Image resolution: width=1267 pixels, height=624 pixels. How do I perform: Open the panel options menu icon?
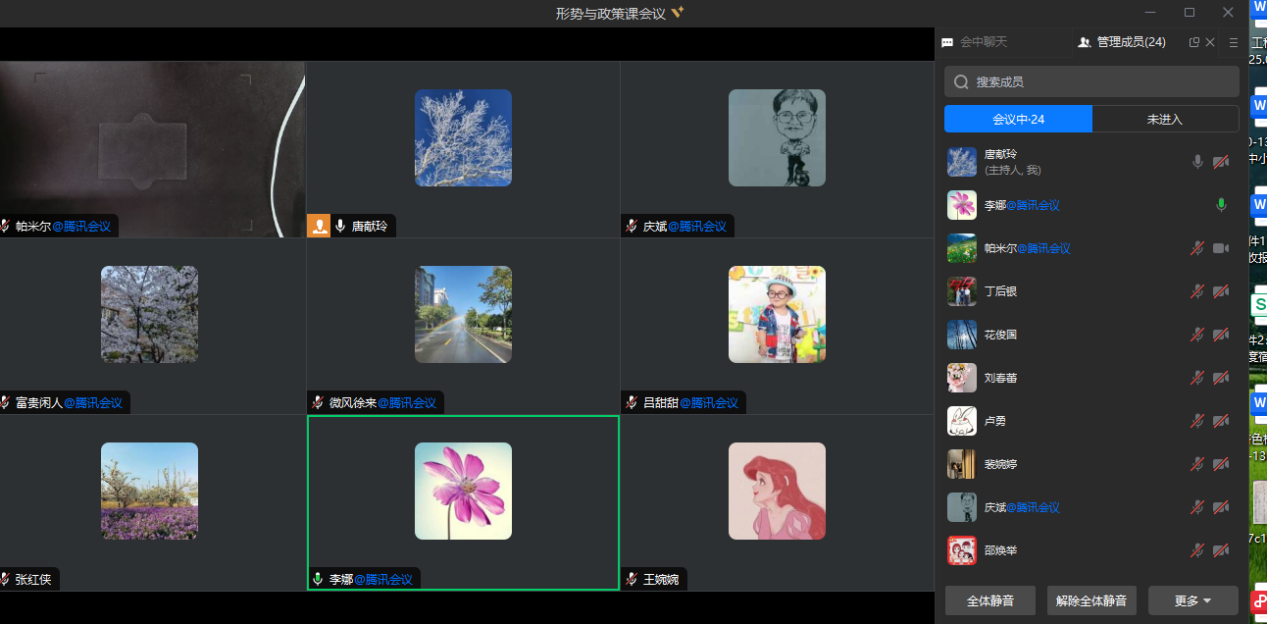[x=1233, y=42]
